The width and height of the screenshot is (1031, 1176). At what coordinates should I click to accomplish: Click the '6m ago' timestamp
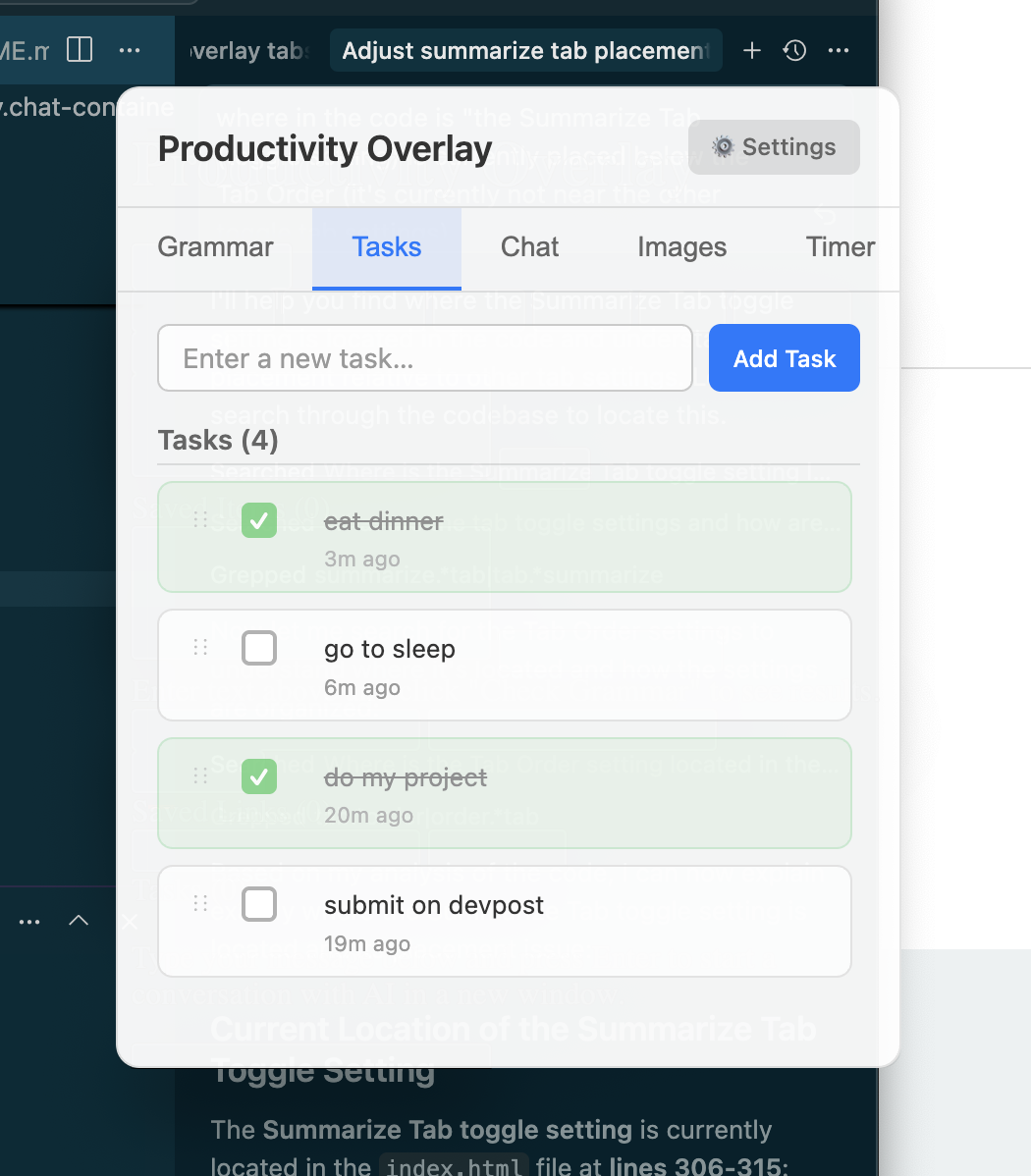(x=361, y=688)
